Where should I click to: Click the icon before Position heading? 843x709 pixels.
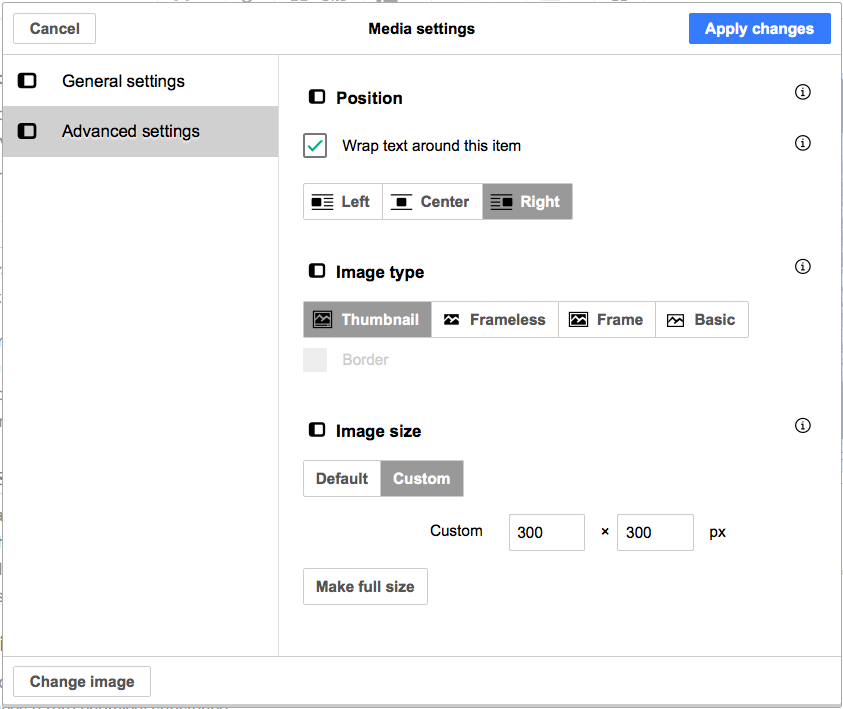click(317, 98)
